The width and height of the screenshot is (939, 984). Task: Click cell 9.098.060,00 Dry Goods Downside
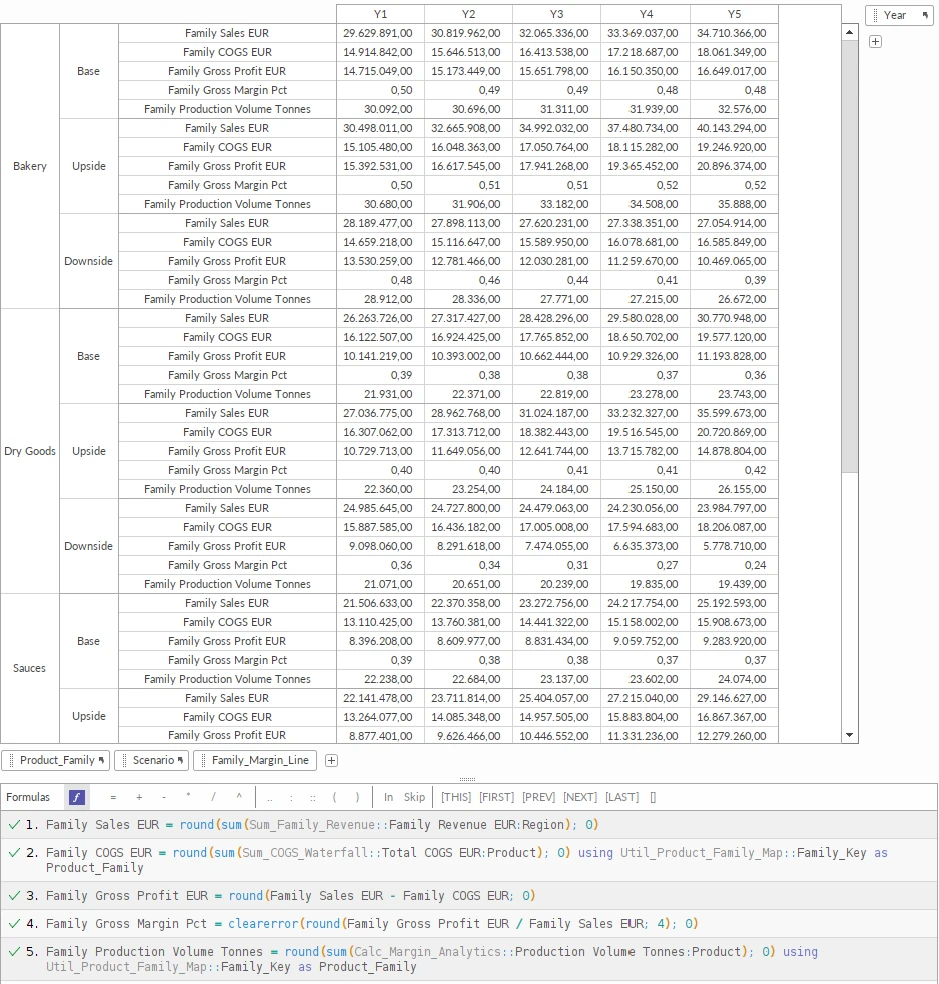click(380, 546)
